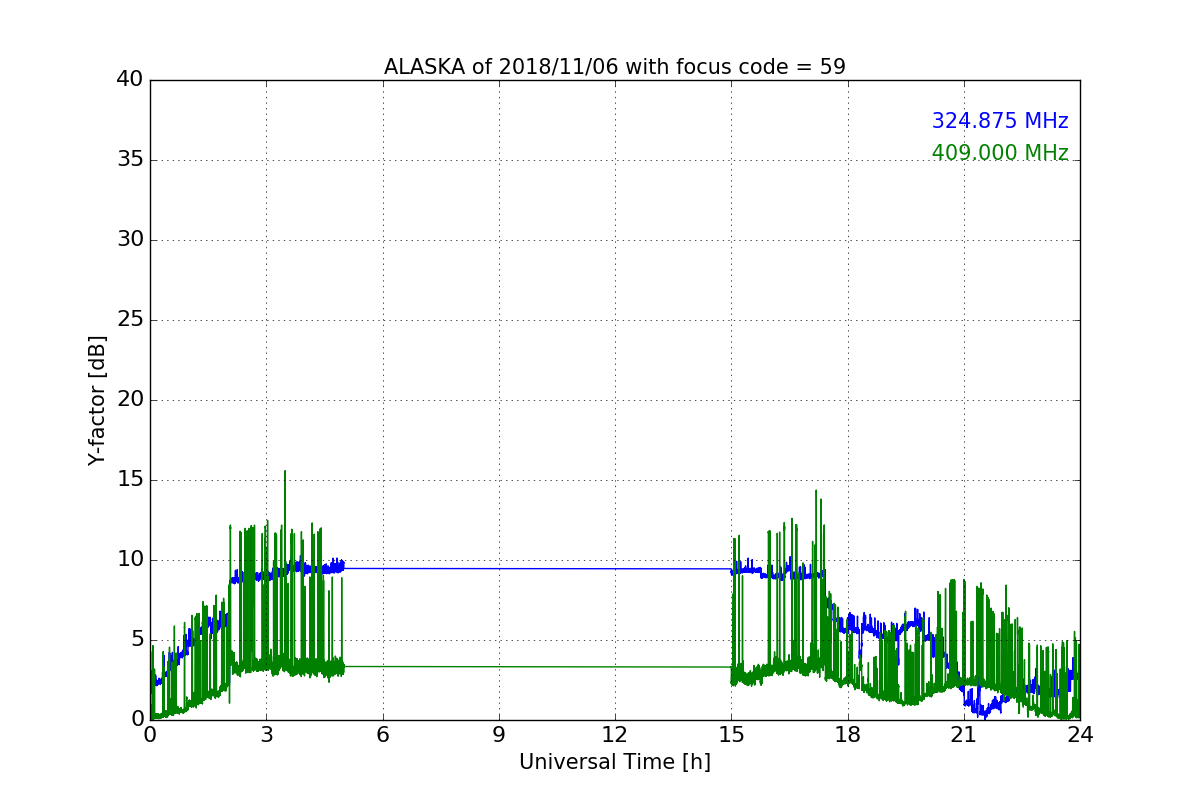Click the y-axis tick label 25

129,320
